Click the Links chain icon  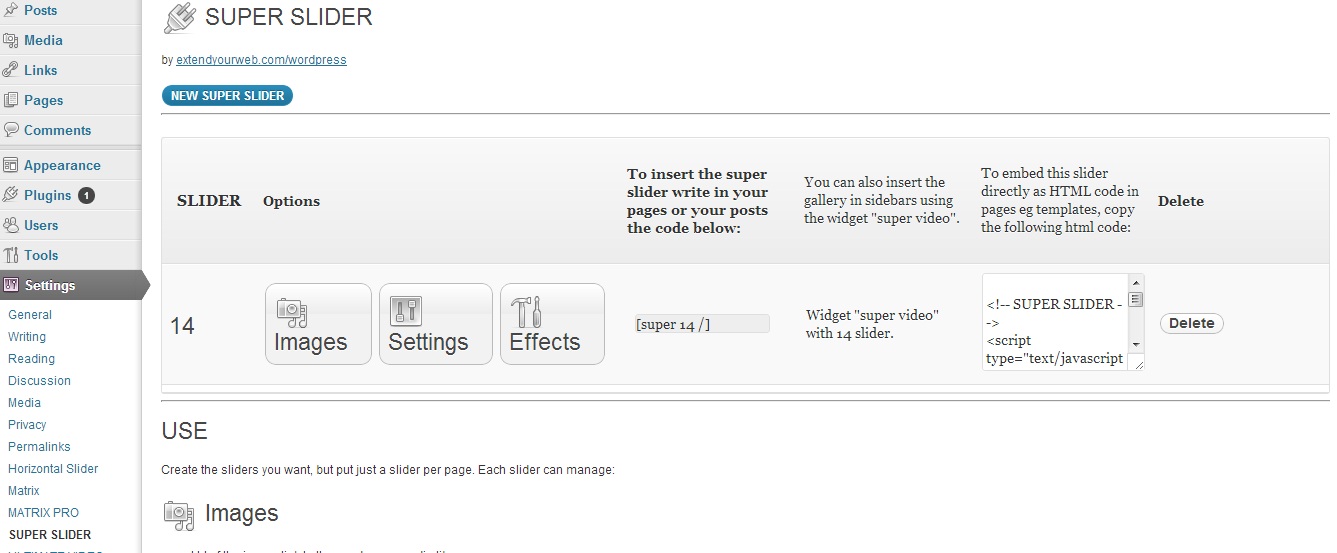pyautogui.click(x=11, y=70)
